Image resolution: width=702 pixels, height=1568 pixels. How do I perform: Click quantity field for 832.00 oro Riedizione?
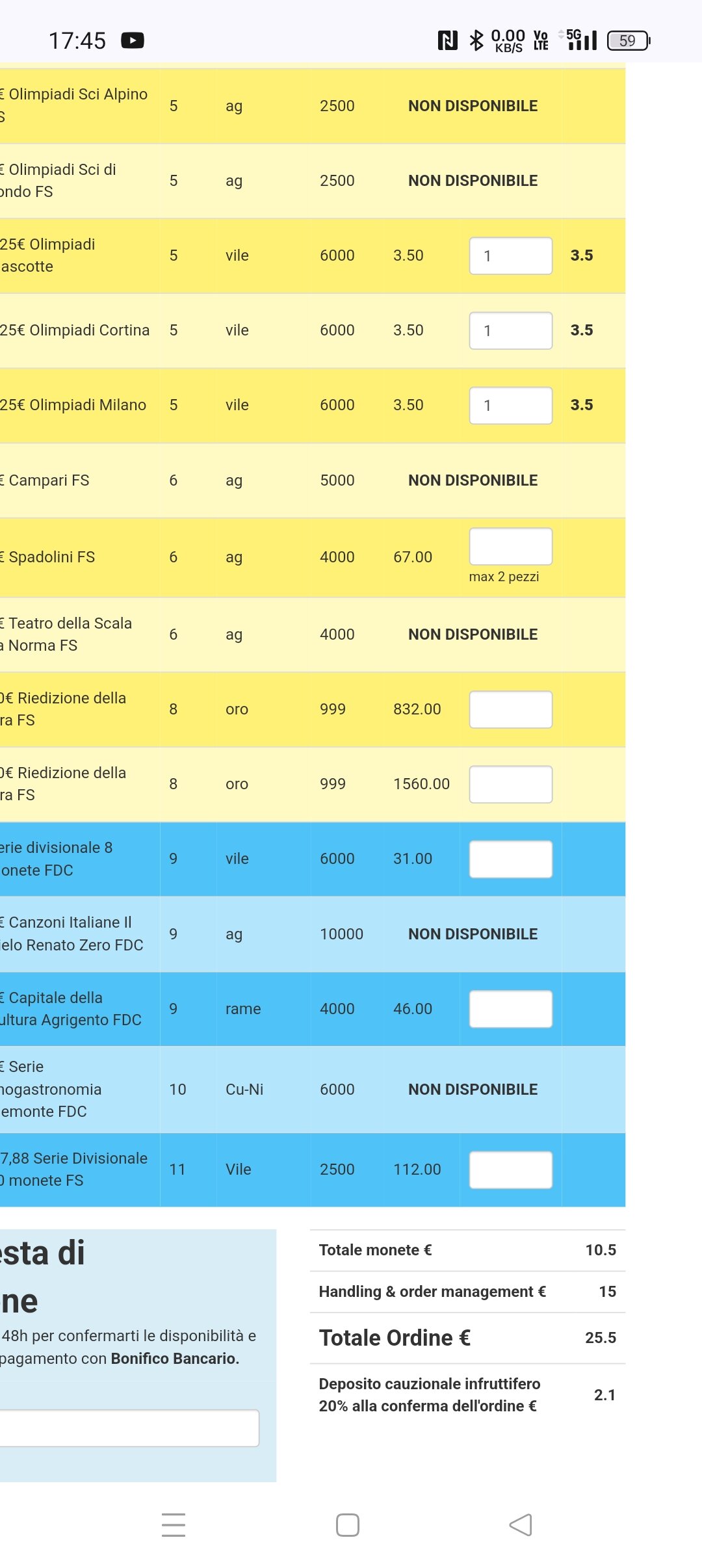click(x=511, y=709)
